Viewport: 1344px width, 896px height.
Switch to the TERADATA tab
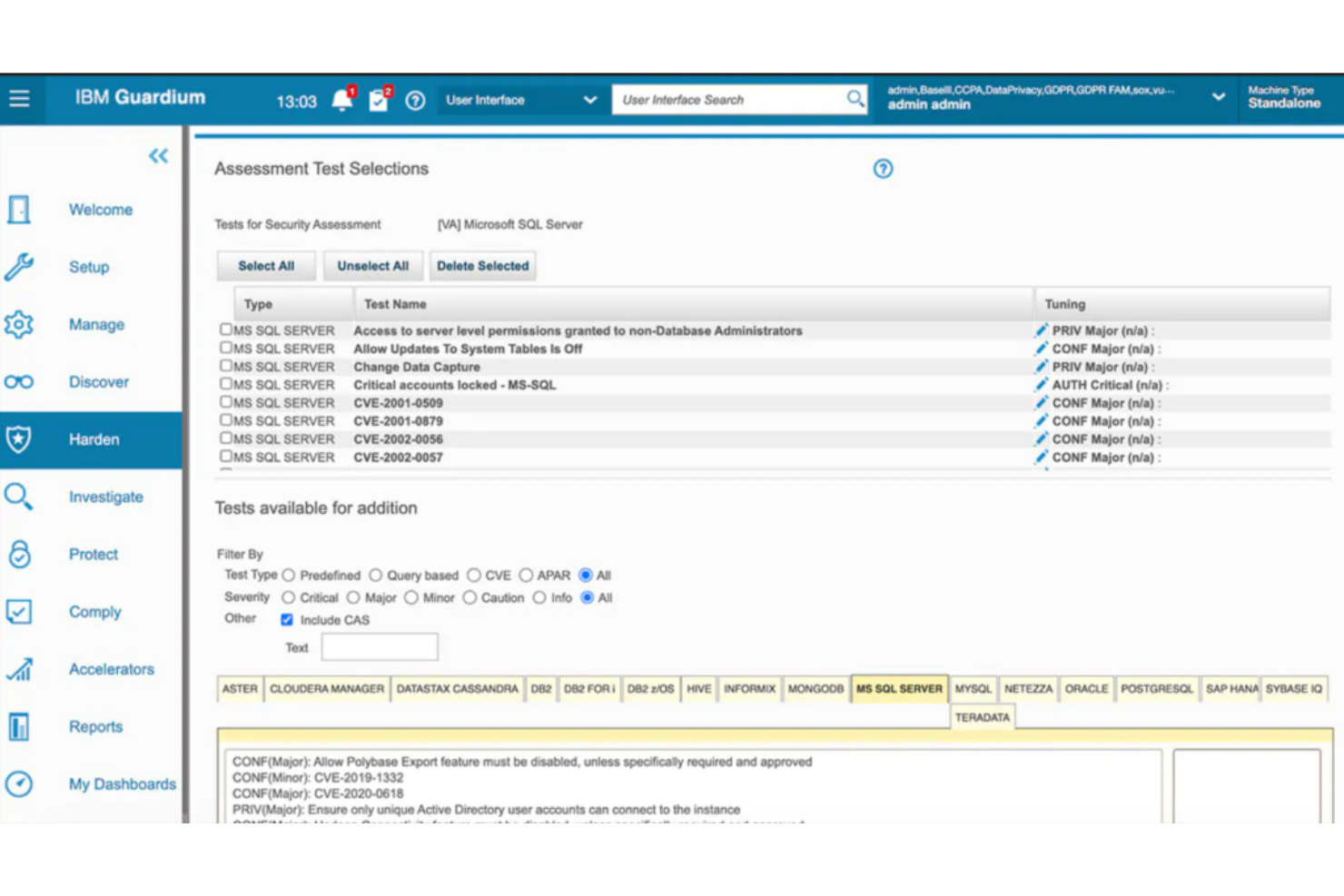pyautogui.click(x=983, y=717)
